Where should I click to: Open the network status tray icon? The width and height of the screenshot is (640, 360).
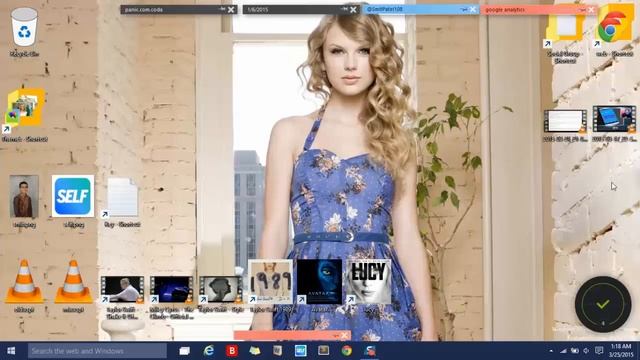coord(563,351)
